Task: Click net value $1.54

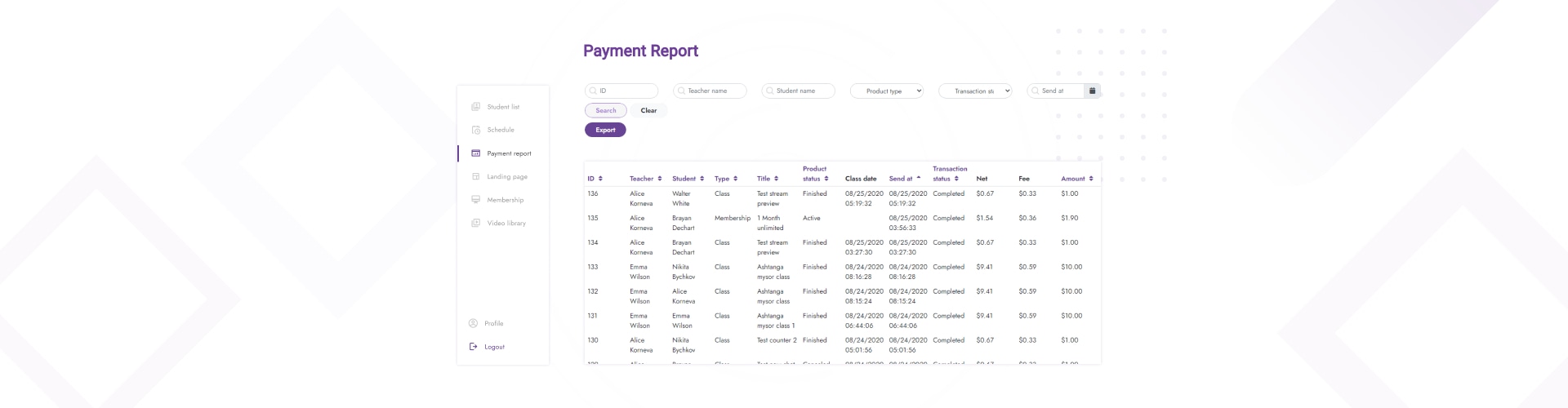Action: click(x=985, y=218)
